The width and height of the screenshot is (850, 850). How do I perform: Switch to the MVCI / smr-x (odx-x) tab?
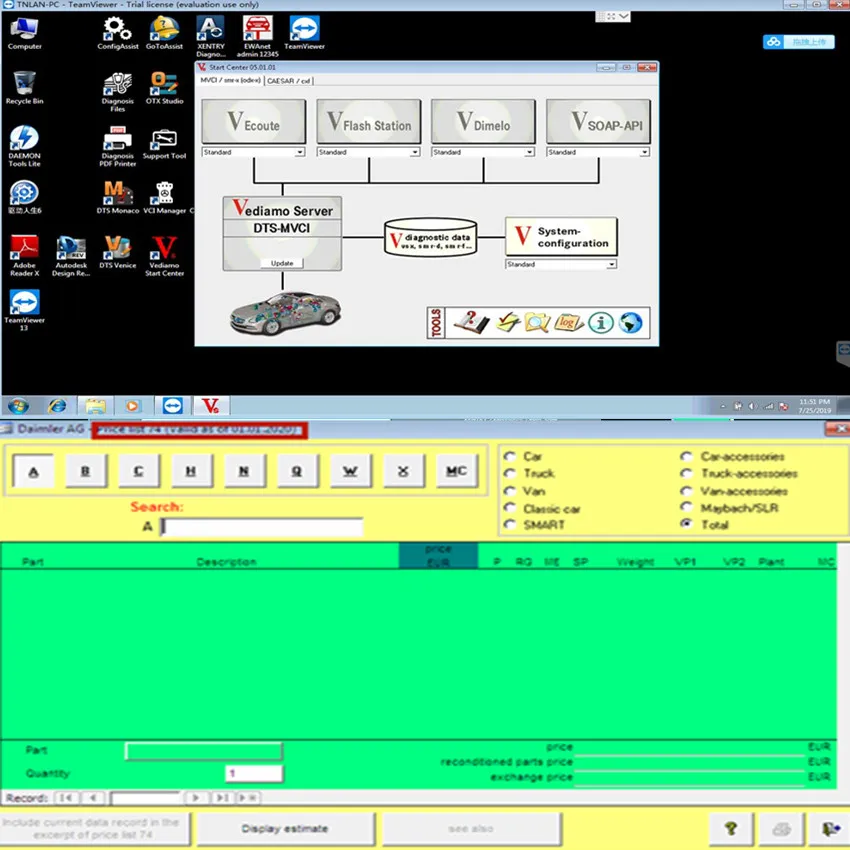230,80
